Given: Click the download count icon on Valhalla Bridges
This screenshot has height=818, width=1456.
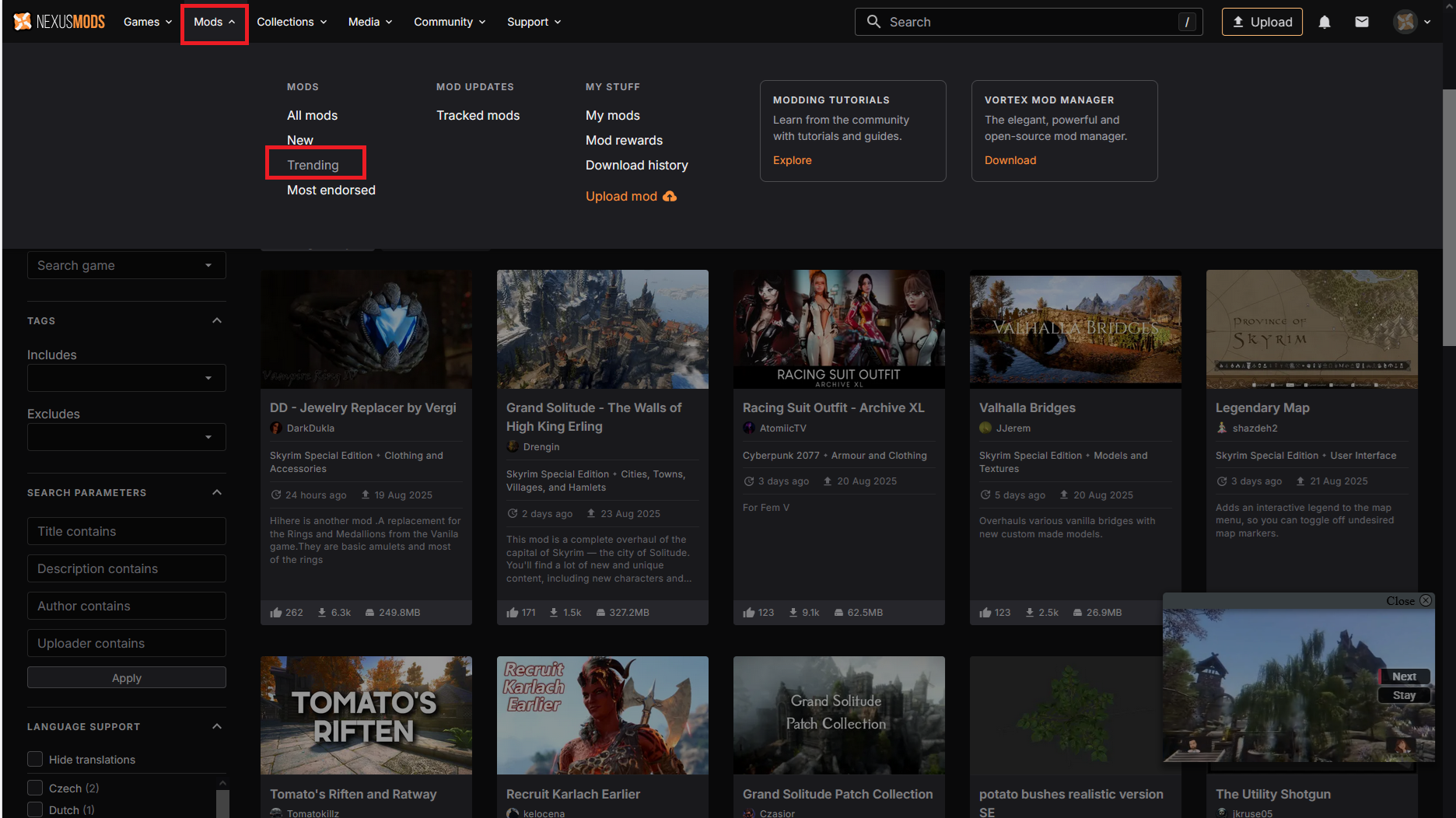Looking at the screenshot, I should click(1030, 613).
